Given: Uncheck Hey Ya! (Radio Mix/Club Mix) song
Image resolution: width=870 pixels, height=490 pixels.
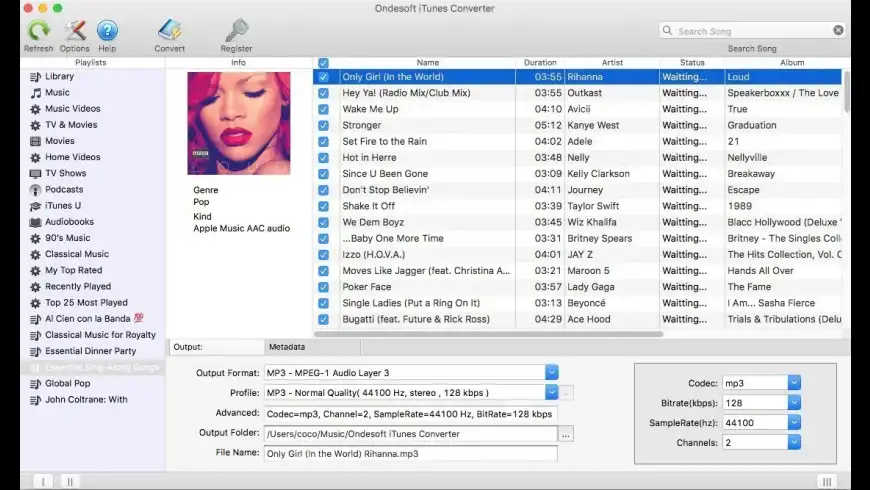Looking at the screenshot, I should [323, 93].
